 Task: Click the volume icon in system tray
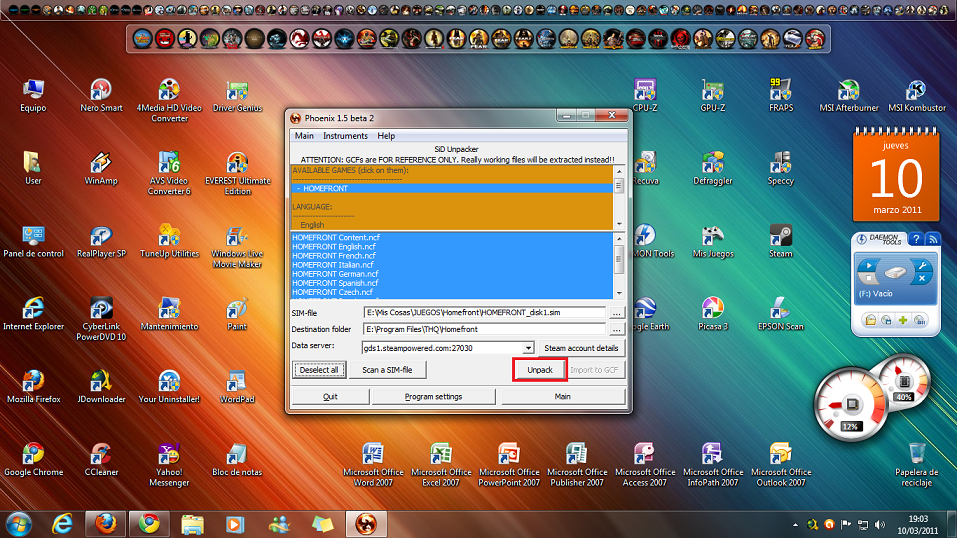tap(879, 525)
